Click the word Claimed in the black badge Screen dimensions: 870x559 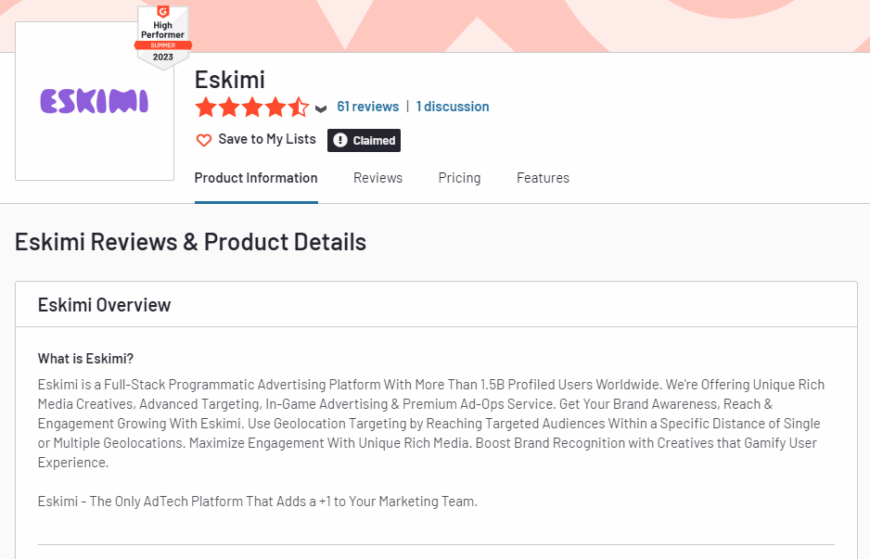click(x=374, y=141)
